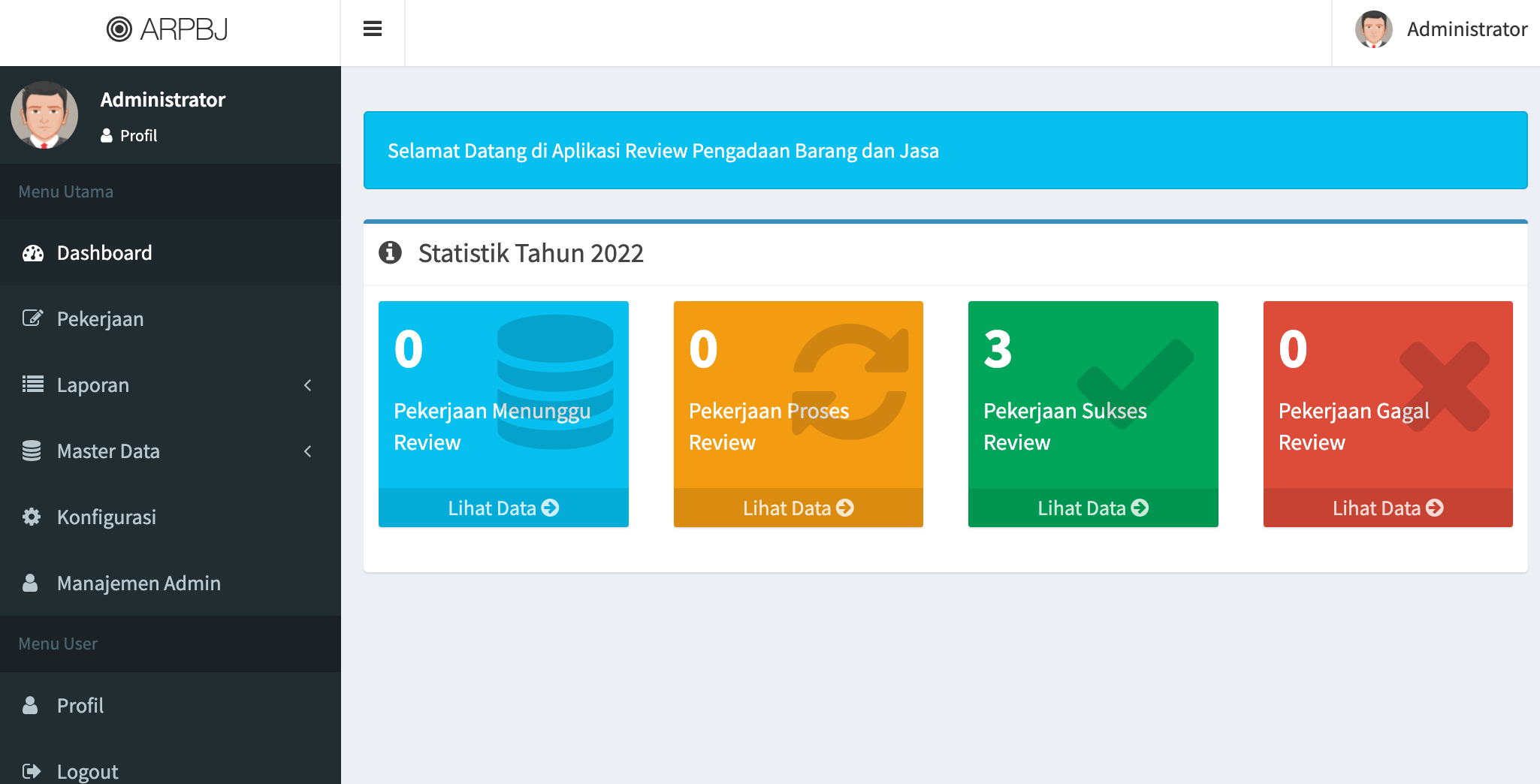1540x784 pixels.
Task: Click the Pekerjaan edit icon
Action: click(x=32, y=318)
